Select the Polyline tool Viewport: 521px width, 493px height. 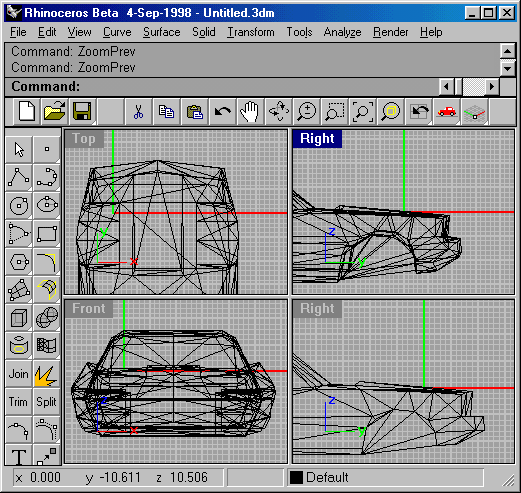19,177
